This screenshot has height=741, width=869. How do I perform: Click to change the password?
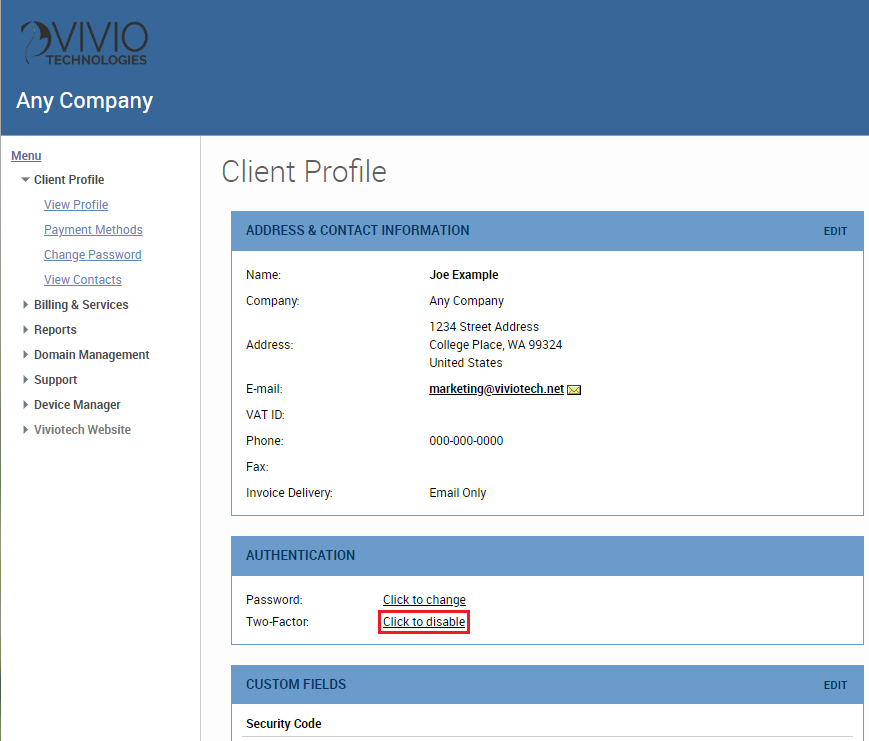point(424,600)
